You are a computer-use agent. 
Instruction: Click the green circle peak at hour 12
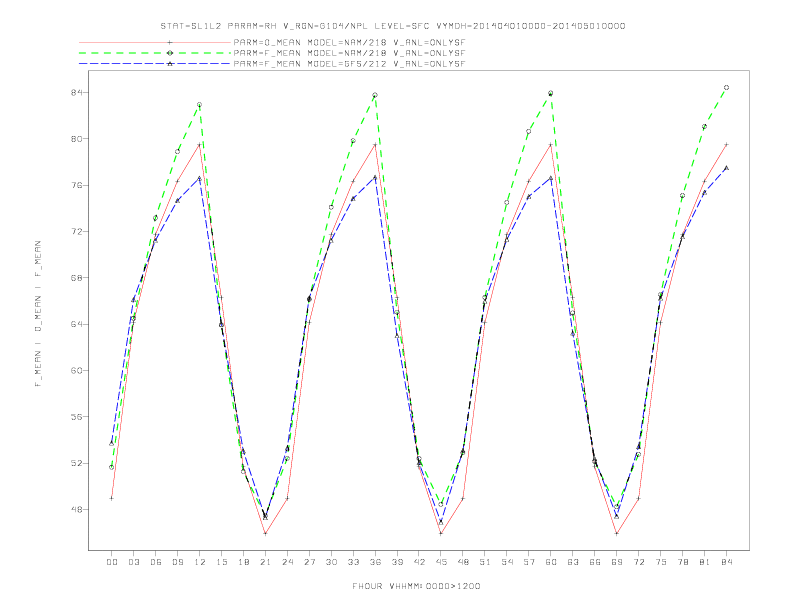(x=200, y=105)
